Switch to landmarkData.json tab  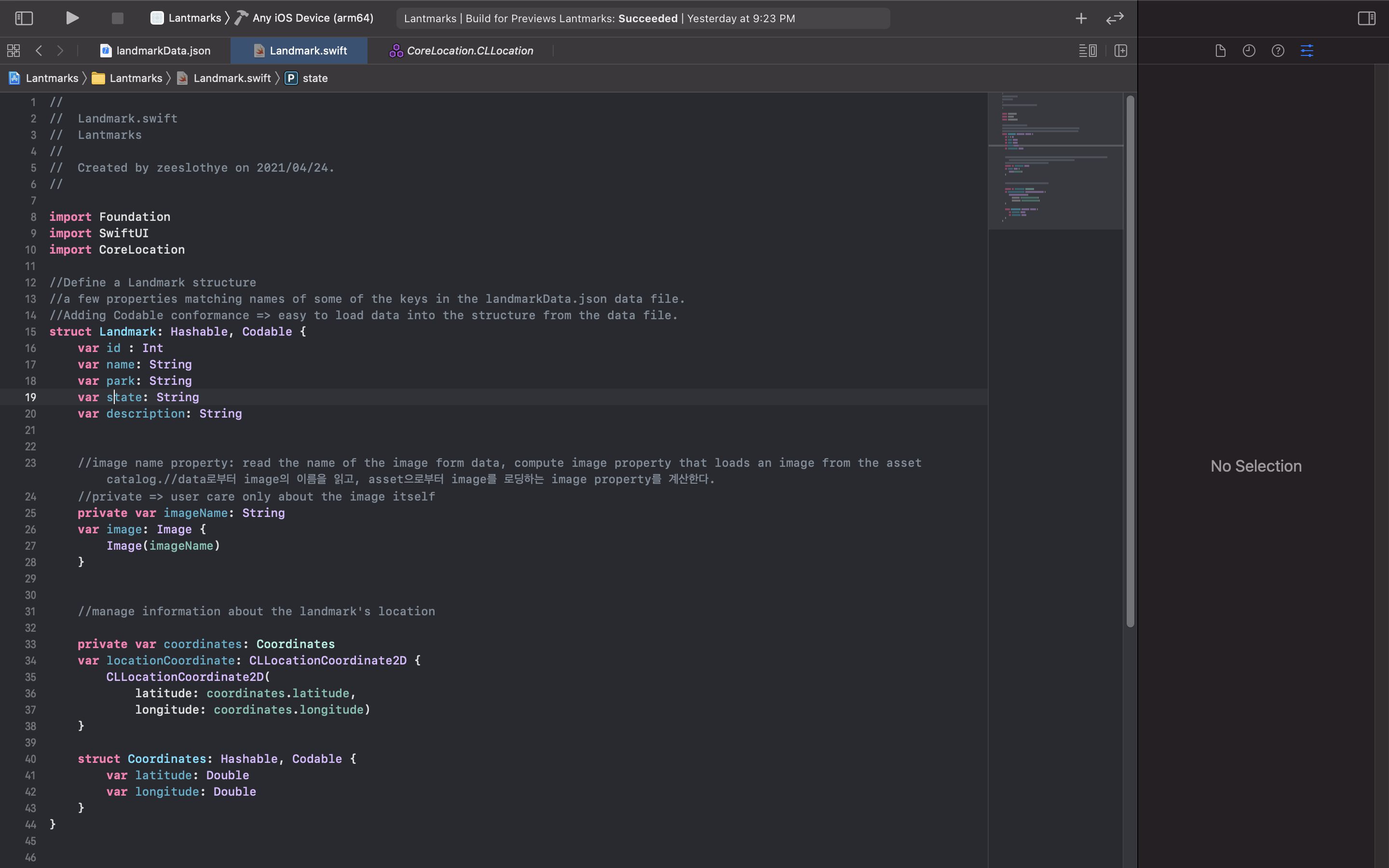click(156, 51)
